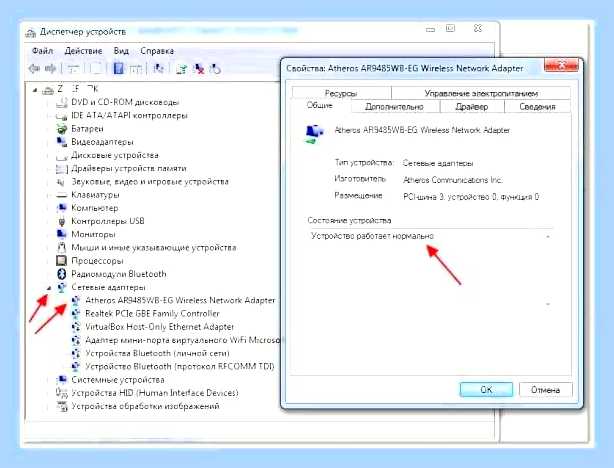Select the Системные устройства category

(117, 379)
